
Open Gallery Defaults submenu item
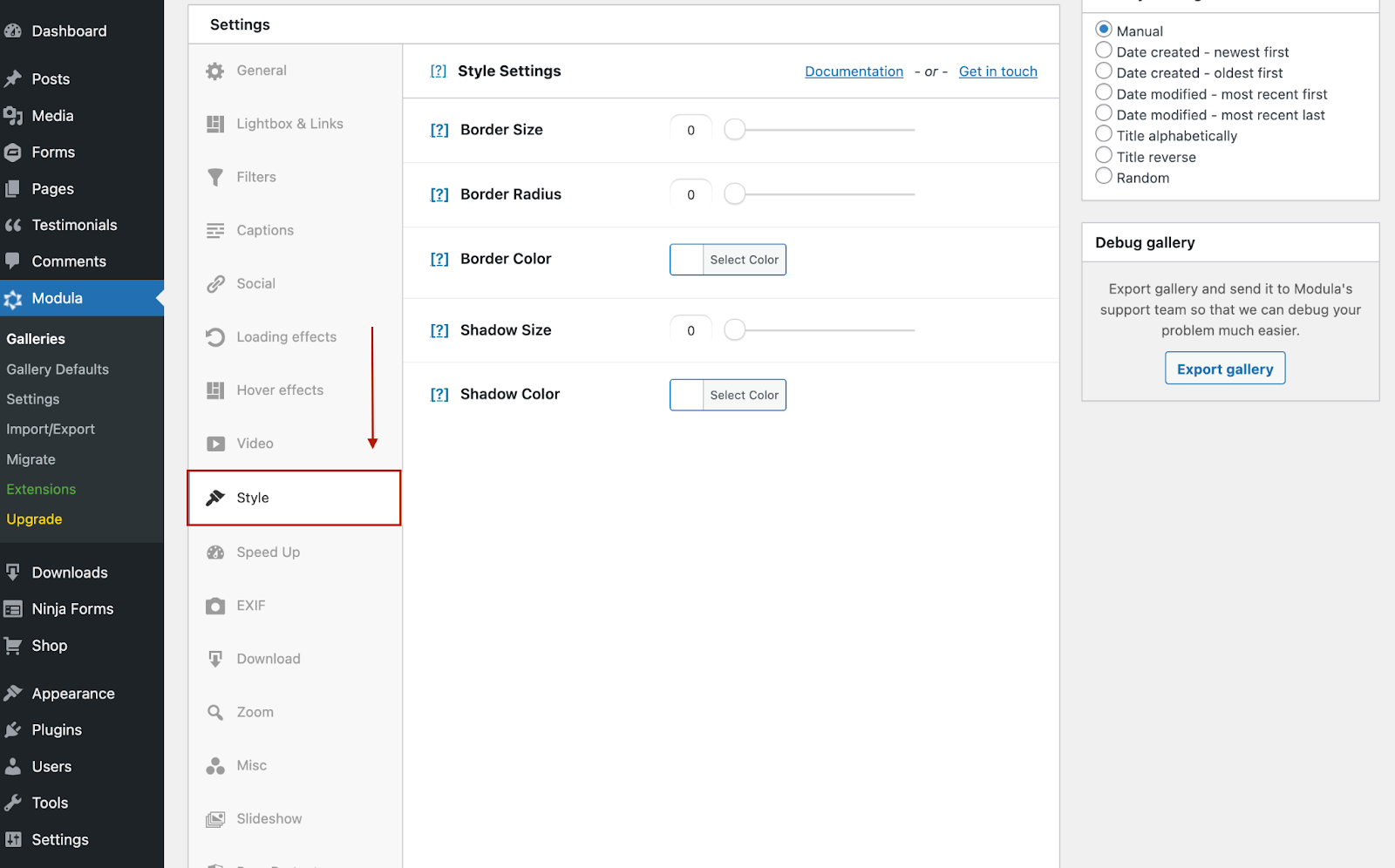(x=58, y=370)
